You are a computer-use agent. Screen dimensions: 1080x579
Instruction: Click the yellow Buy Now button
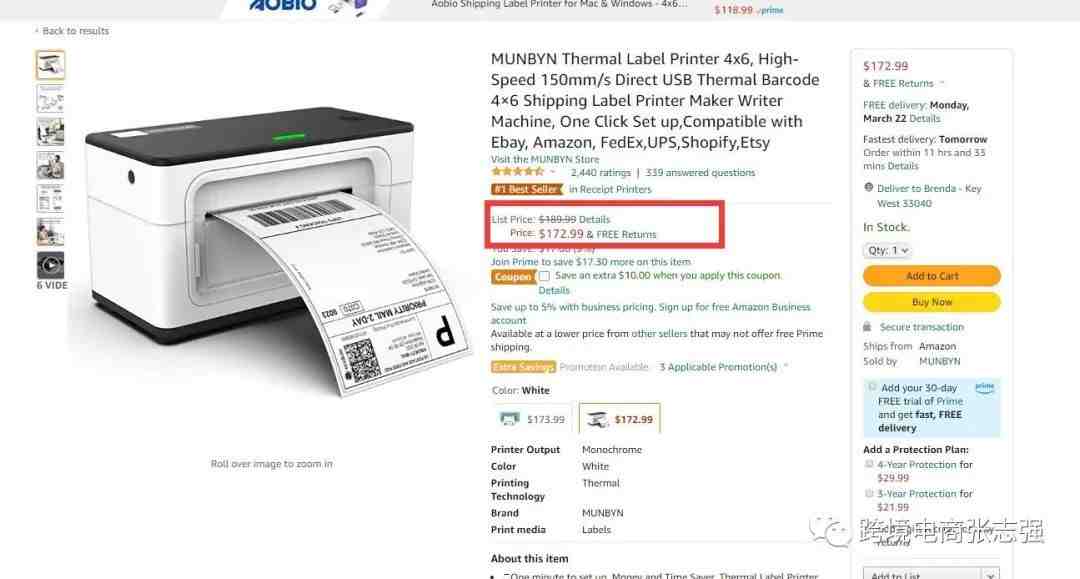[x=932, y=302]
